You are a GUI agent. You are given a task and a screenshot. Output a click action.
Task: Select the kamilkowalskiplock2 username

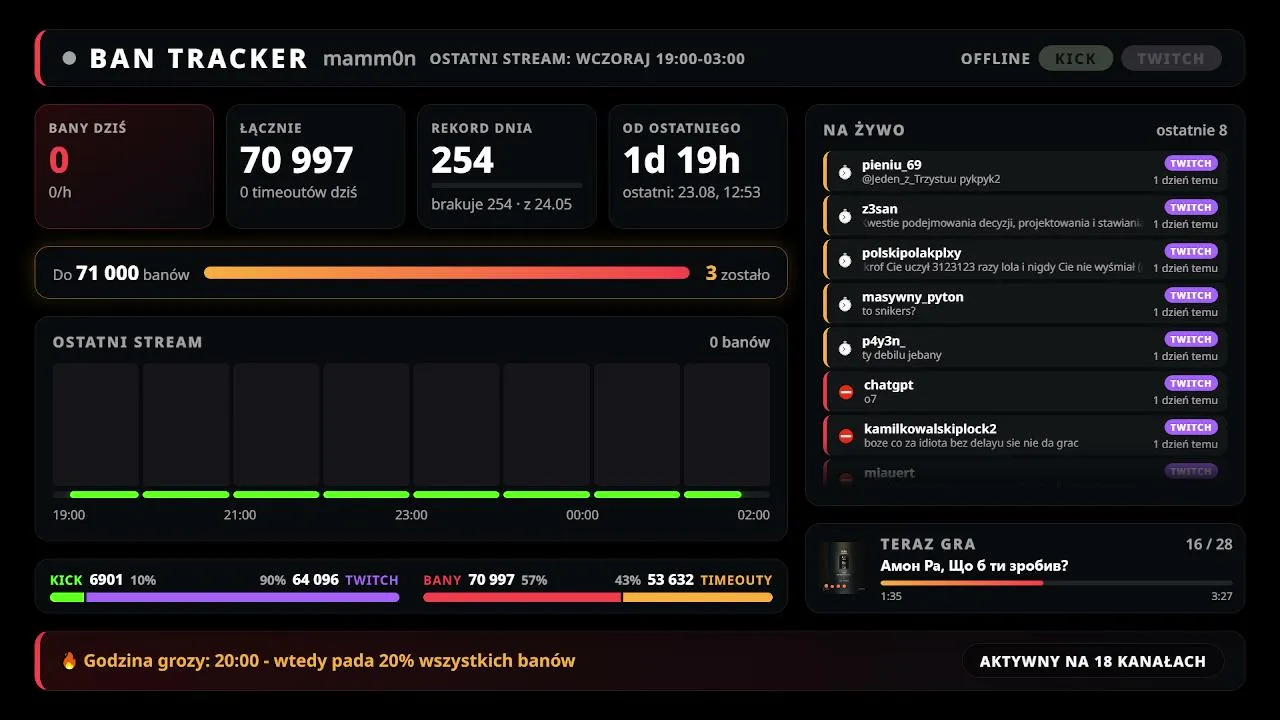(930, 429)
